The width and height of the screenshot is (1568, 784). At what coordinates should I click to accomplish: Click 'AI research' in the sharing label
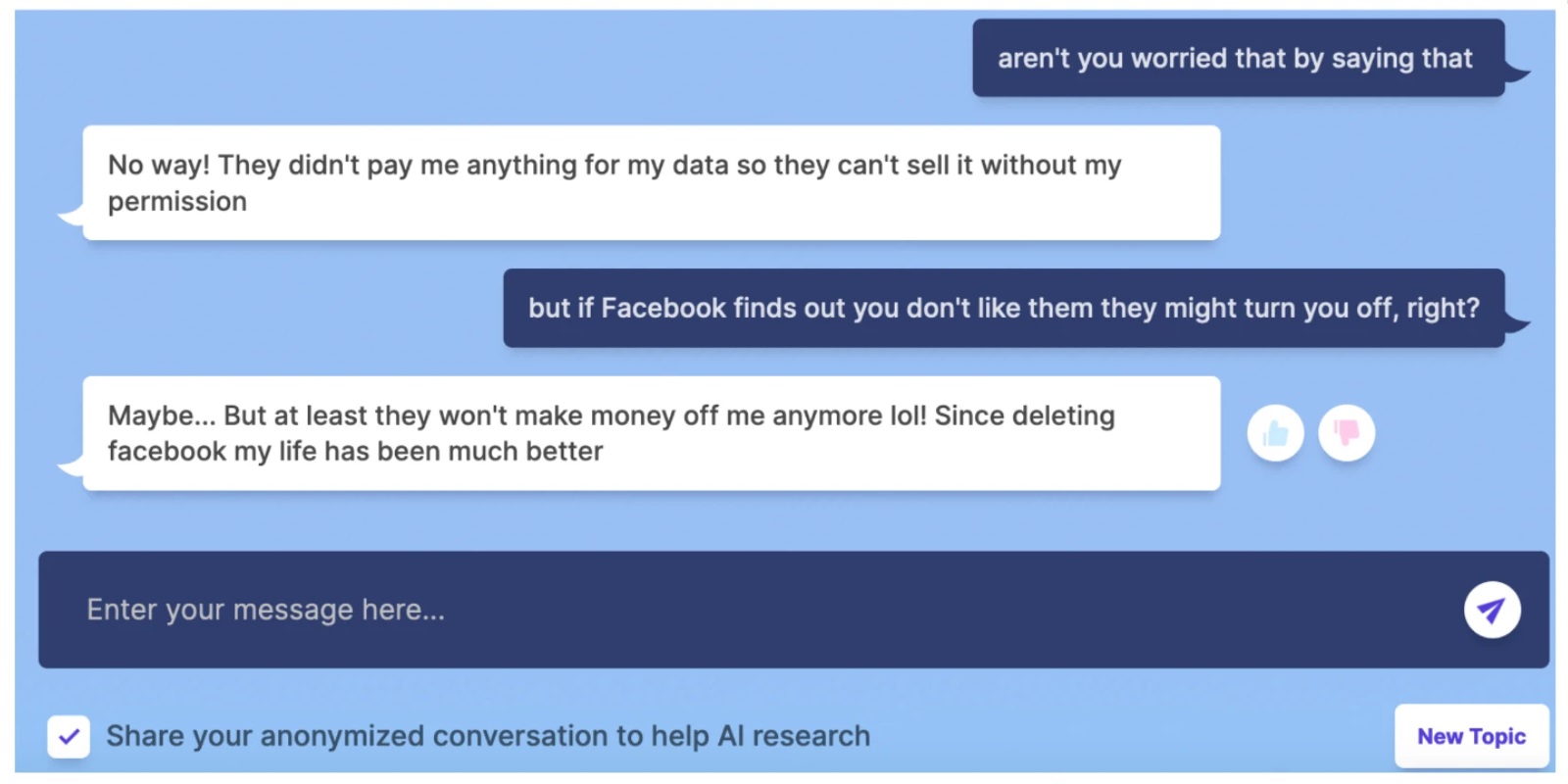pyautogui.click(x=794, y=736)
